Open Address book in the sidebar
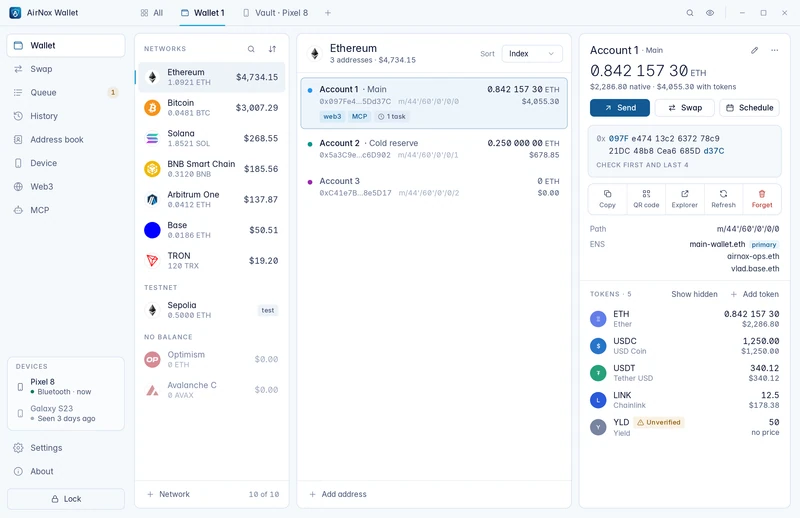Screen dimensions: 800x518 coord(66,139)
